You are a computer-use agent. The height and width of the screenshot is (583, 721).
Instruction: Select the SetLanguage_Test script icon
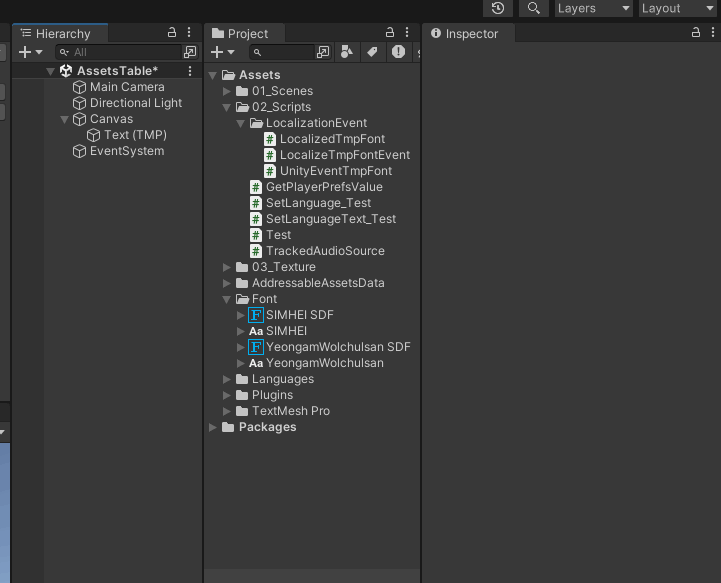pyautogui.click(x=256, y=203)
